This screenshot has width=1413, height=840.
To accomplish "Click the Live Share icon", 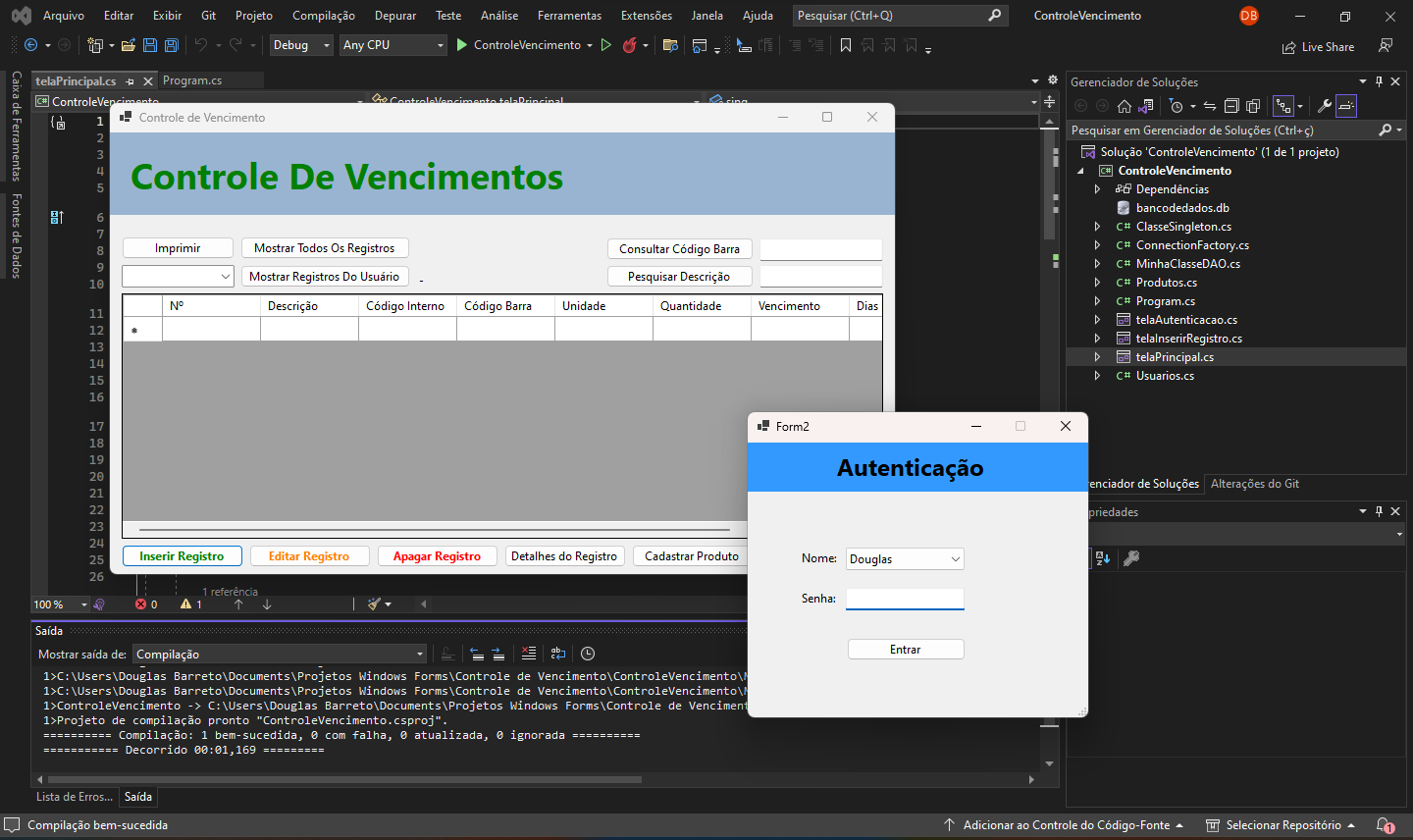I will 1318,47.
